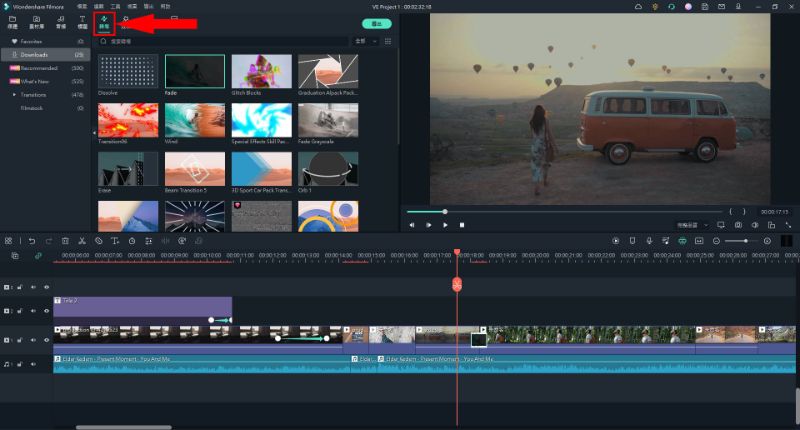Lock video track 1 with lock icon
This screenshot has height=430, width=800.
19,340
